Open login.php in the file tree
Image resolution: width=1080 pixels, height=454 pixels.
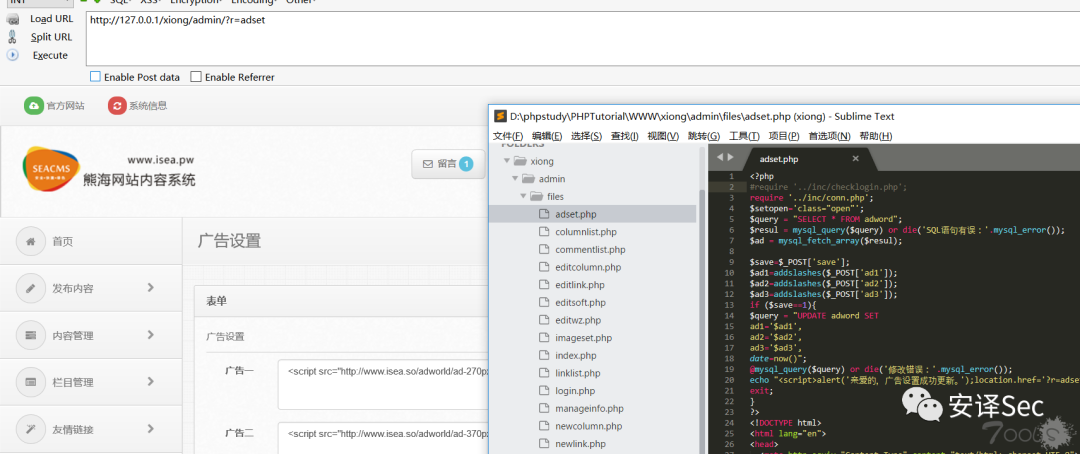575,390
